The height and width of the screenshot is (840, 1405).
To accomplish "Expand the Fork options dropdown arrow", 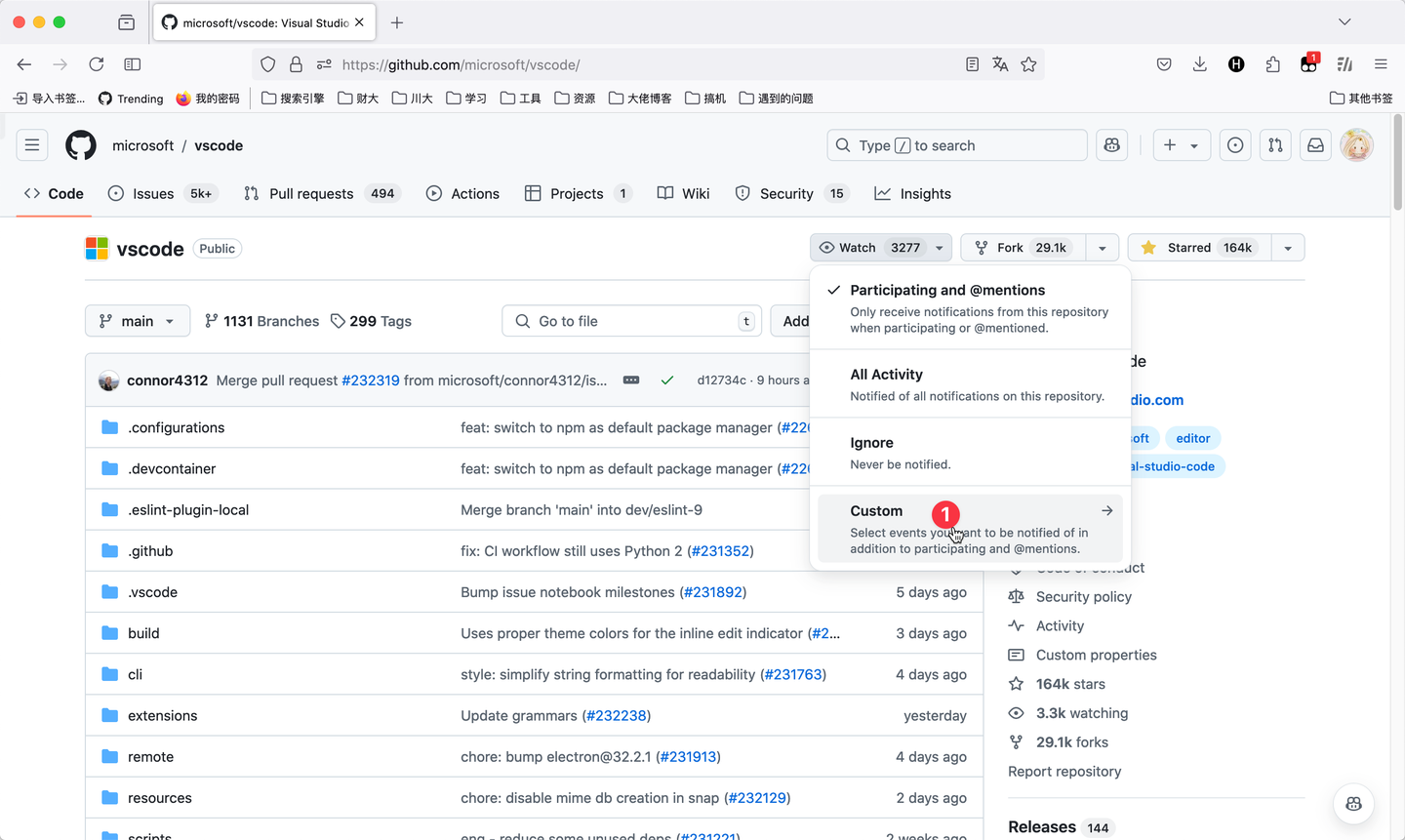I will 1103,248.
